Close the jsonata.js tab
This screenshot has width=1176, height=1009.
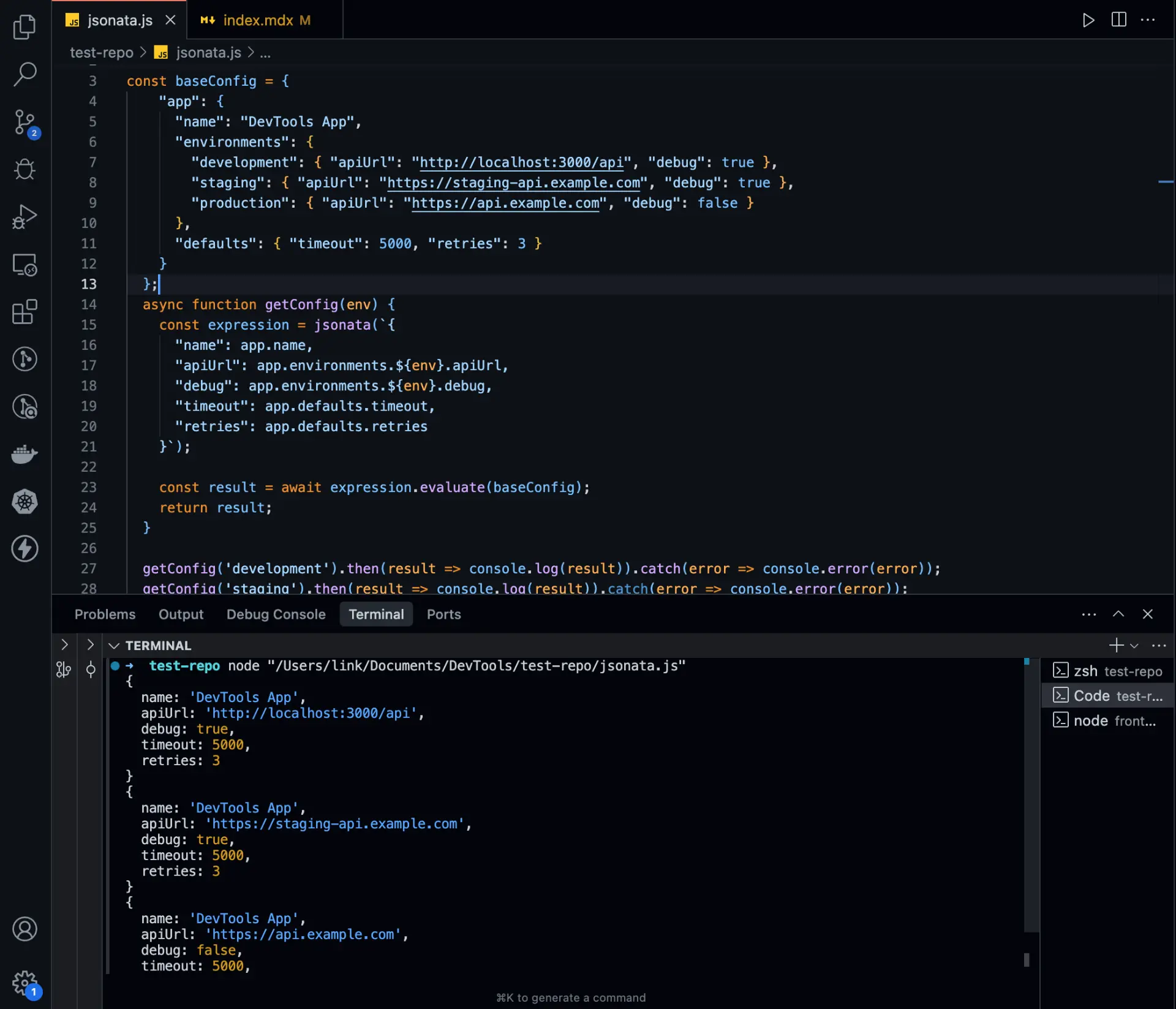[170, 20]
